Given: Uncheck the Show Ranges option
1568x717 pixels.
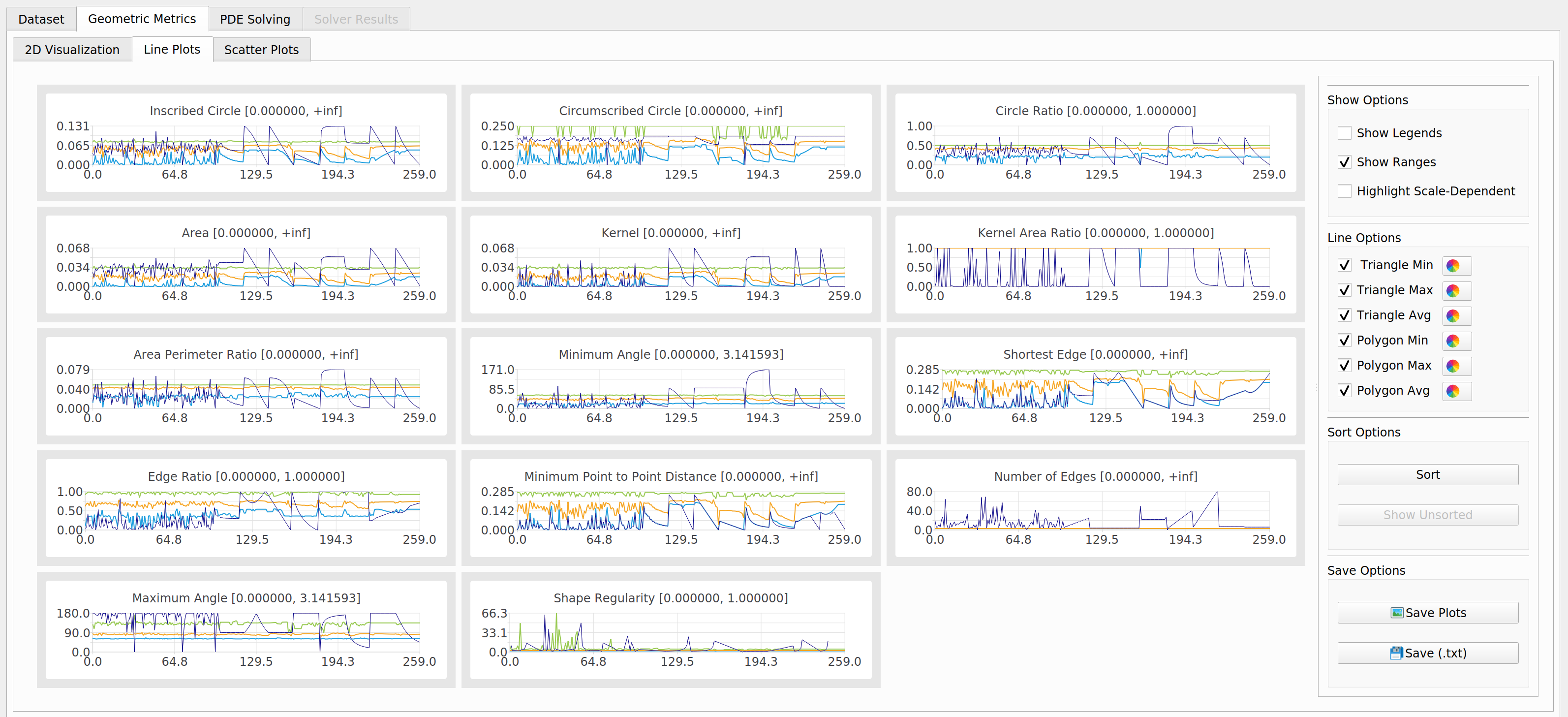Looking at the screenshot, I should [x=1345, y=162].
